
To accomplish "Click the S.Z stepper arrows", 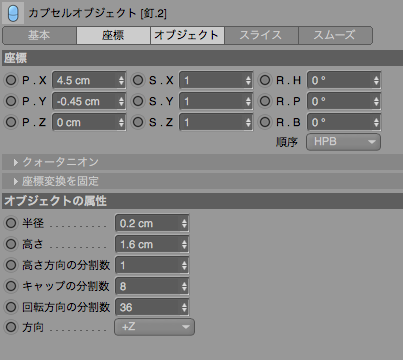I will click(248, 122).
